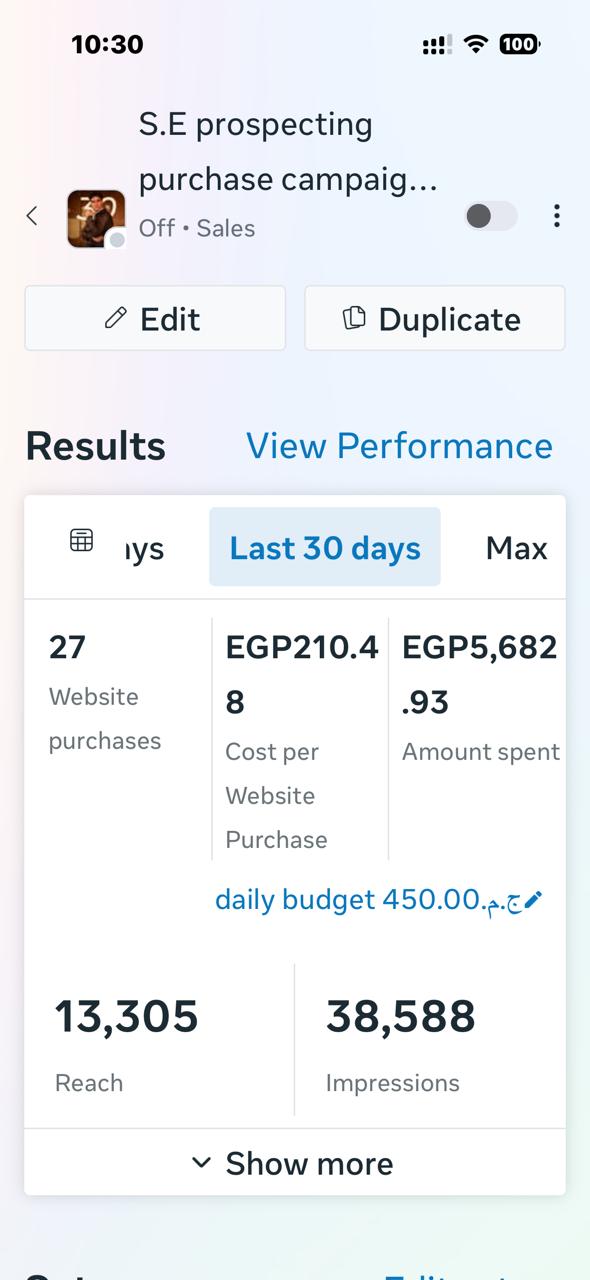
Task: Tap the chevron next to Show more
Action: pos(201,1162)
